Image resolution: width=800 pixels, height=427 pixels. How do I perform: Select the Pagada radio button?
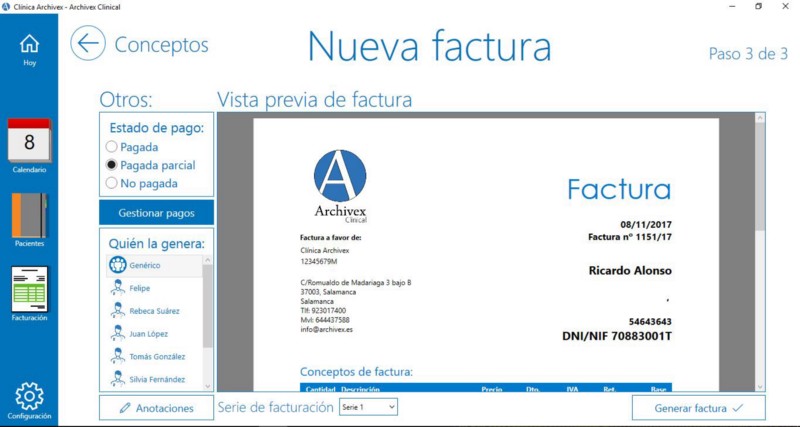click(x=111, y=147)
